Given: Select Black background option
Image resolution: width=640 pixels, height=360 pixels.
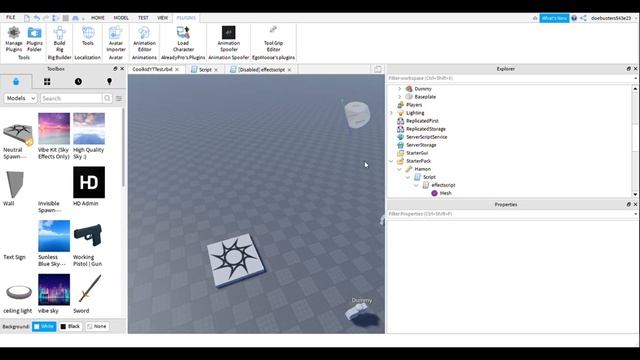Looking at the screenshot, I should coord(70,327).
